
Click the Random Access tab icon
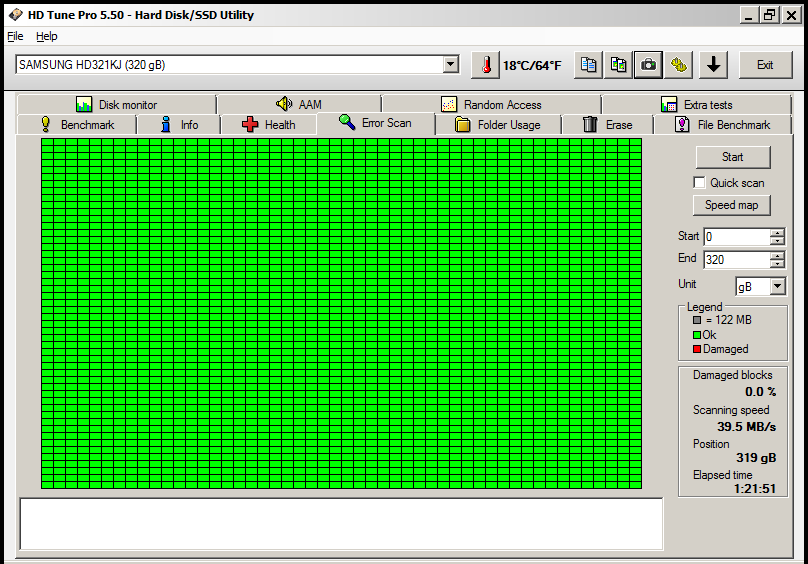coord(449,104)
